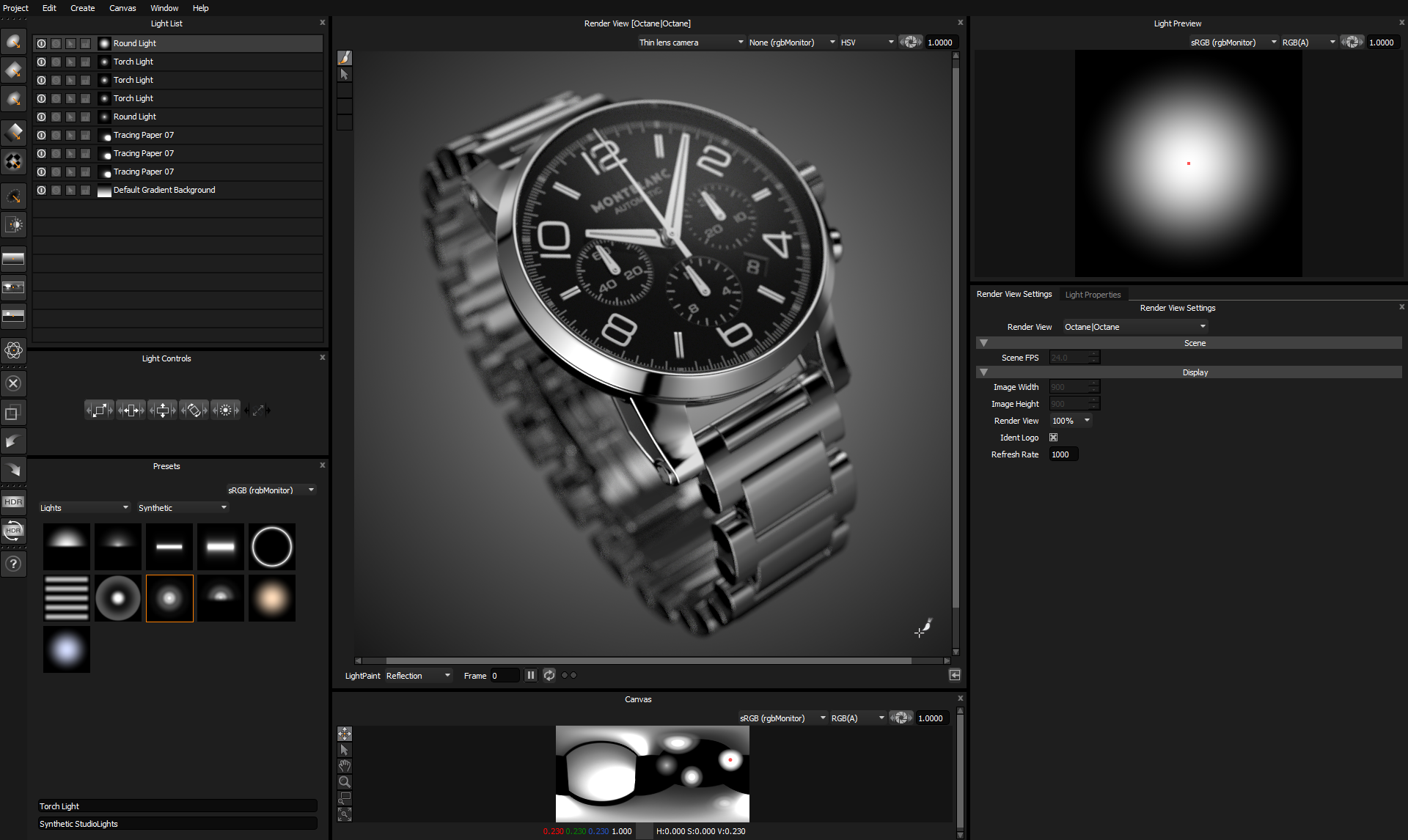This screenshot has width=1408, height=840.
Task: Open the Lights category dropdown in Presets
Action: tap(84, 508)
